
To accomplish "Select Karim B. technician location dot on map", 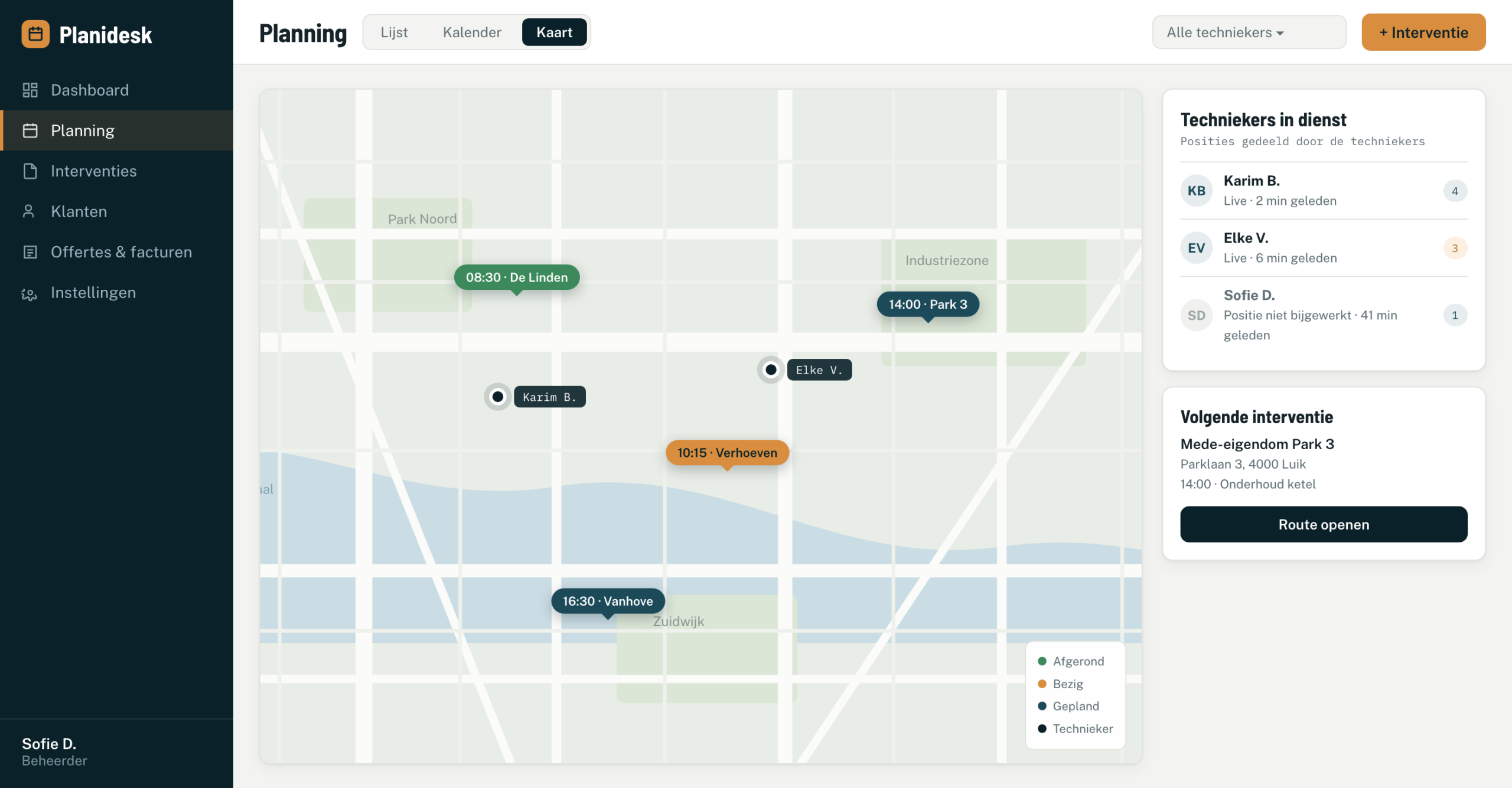I will [498, 397].
